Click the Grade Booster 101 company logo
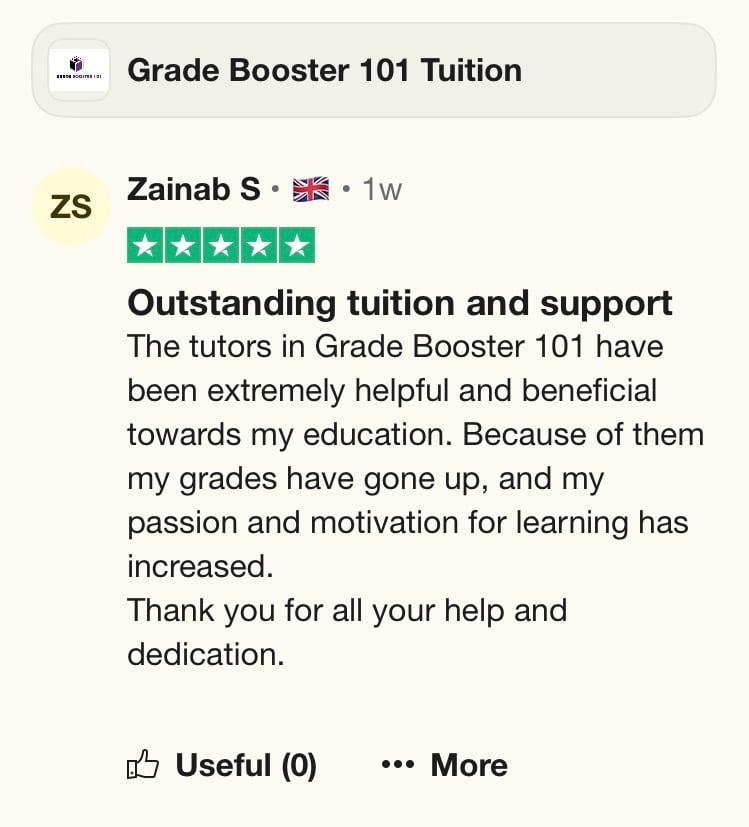This screenshot has height=827, width=749. [x=79, y=70]
